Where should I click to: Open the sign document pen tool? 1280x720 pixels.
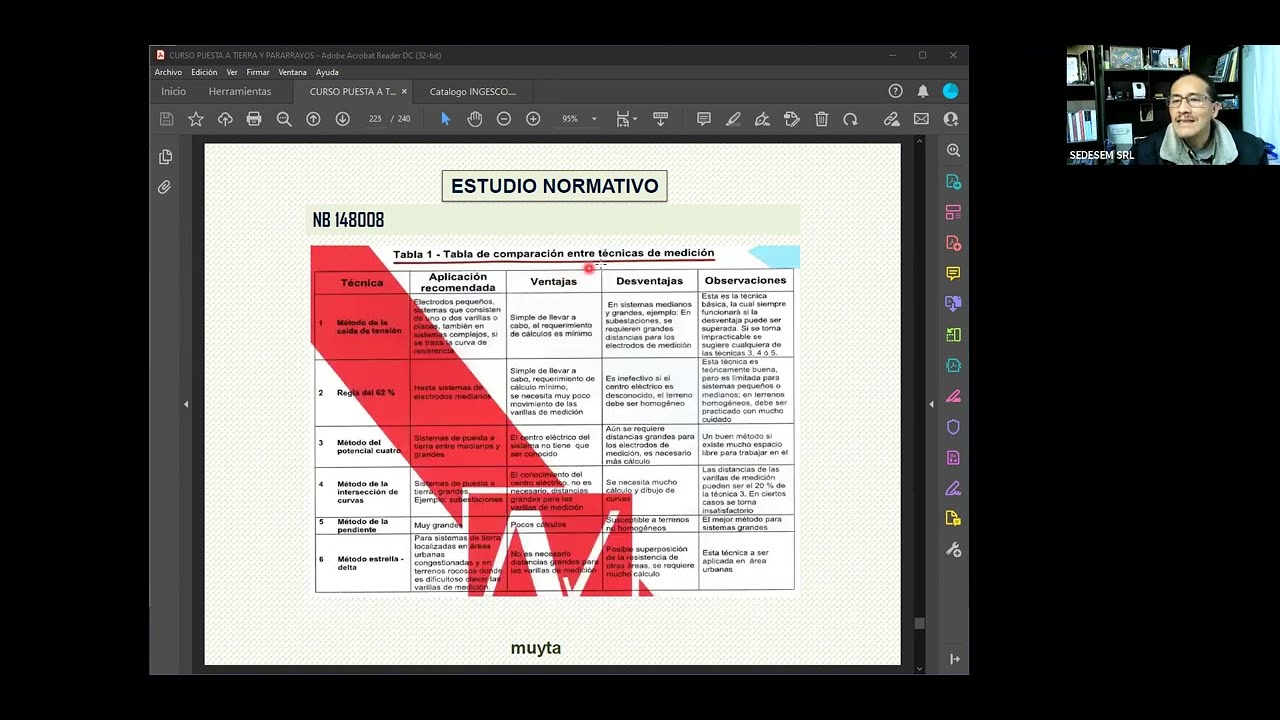coord(762,119)
